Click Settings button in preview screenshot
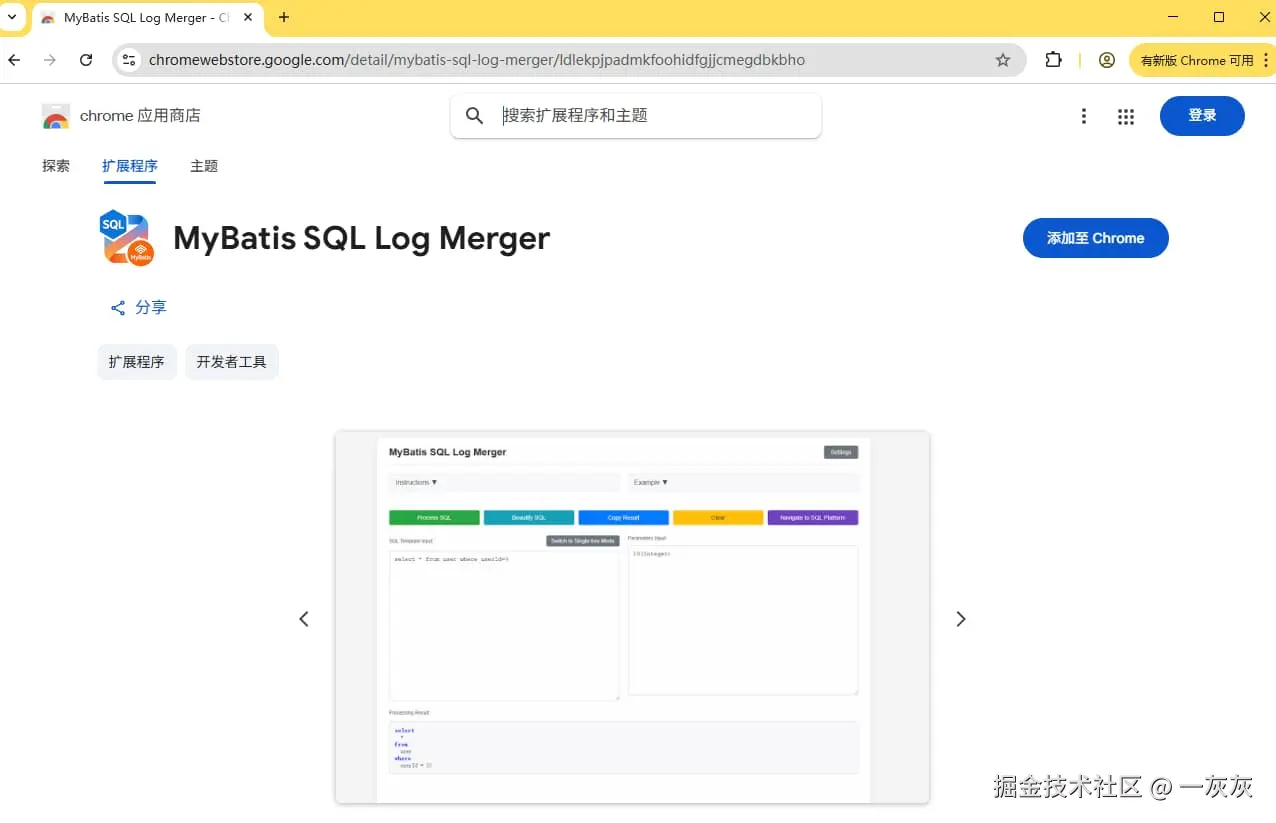Viewport: 1276px width, 823px height. click(841, 452)
